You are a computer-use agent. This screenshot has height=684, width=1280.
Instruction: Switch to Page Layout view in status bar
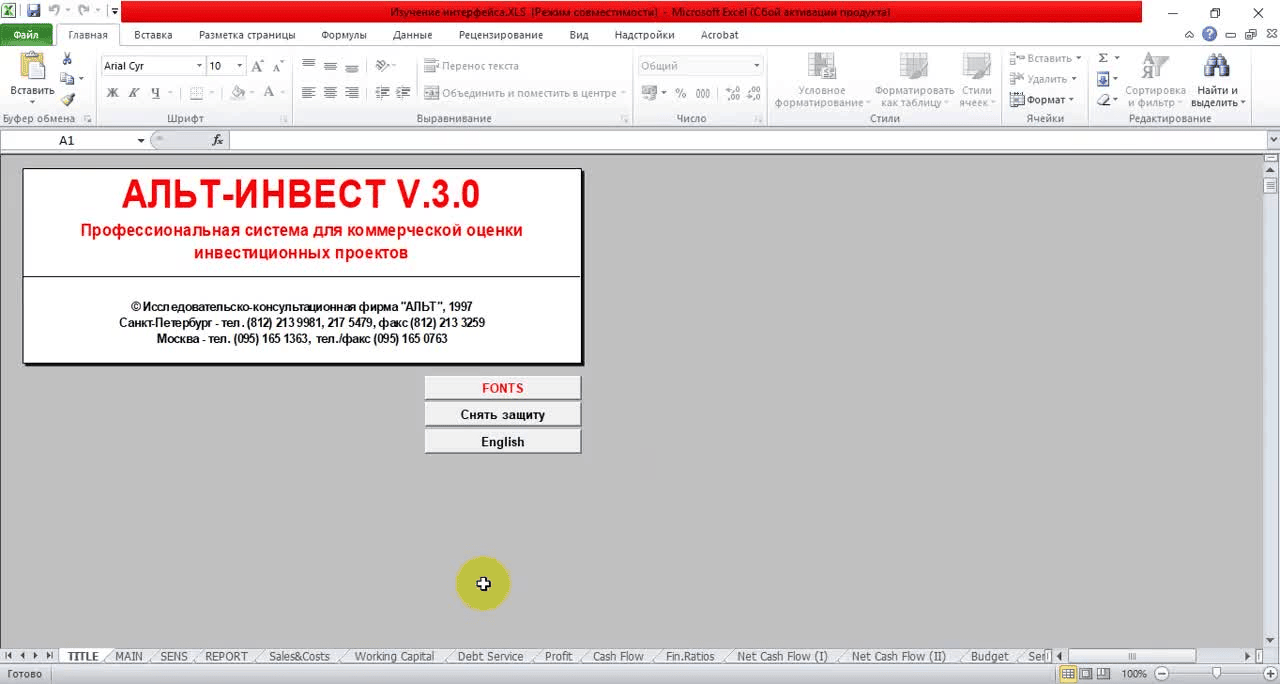coord(1085,674)
